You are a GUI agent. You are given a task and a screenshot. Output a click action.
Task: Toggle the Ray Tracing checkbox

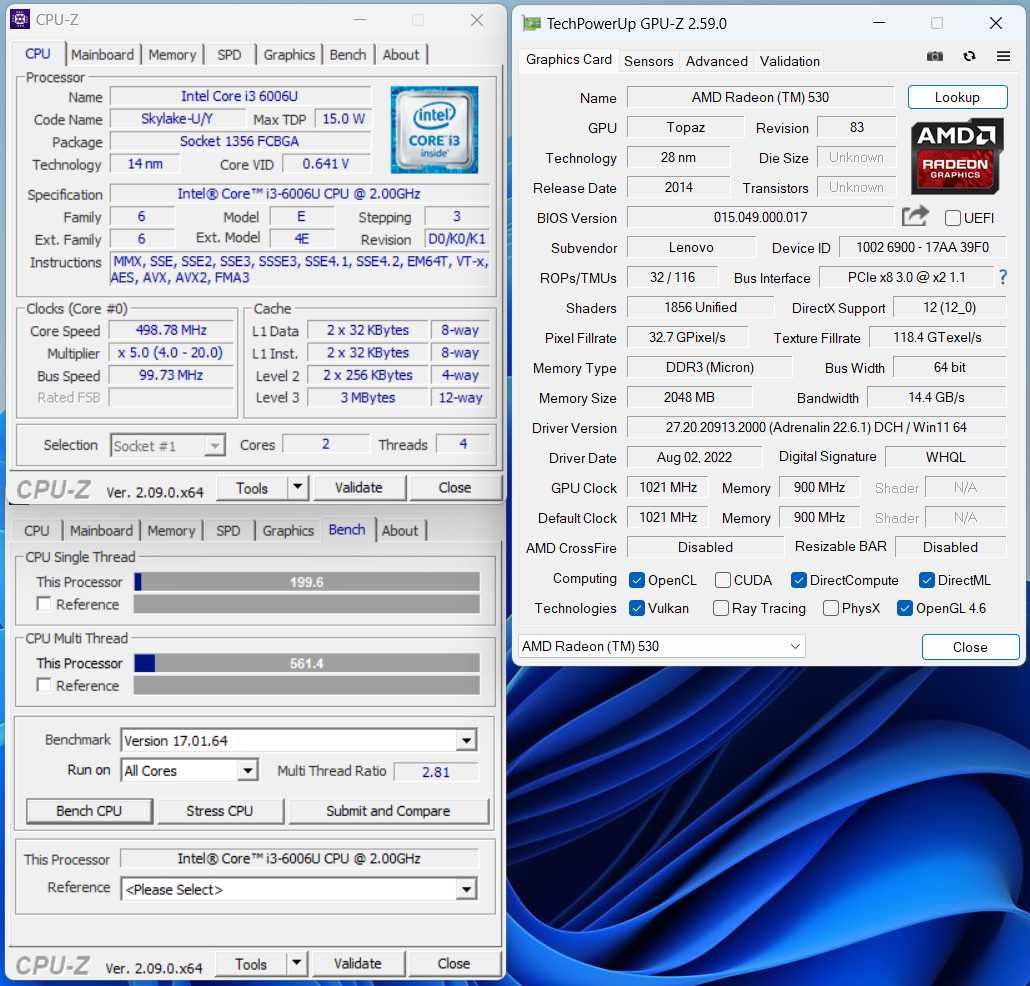[x=721, y=608]
